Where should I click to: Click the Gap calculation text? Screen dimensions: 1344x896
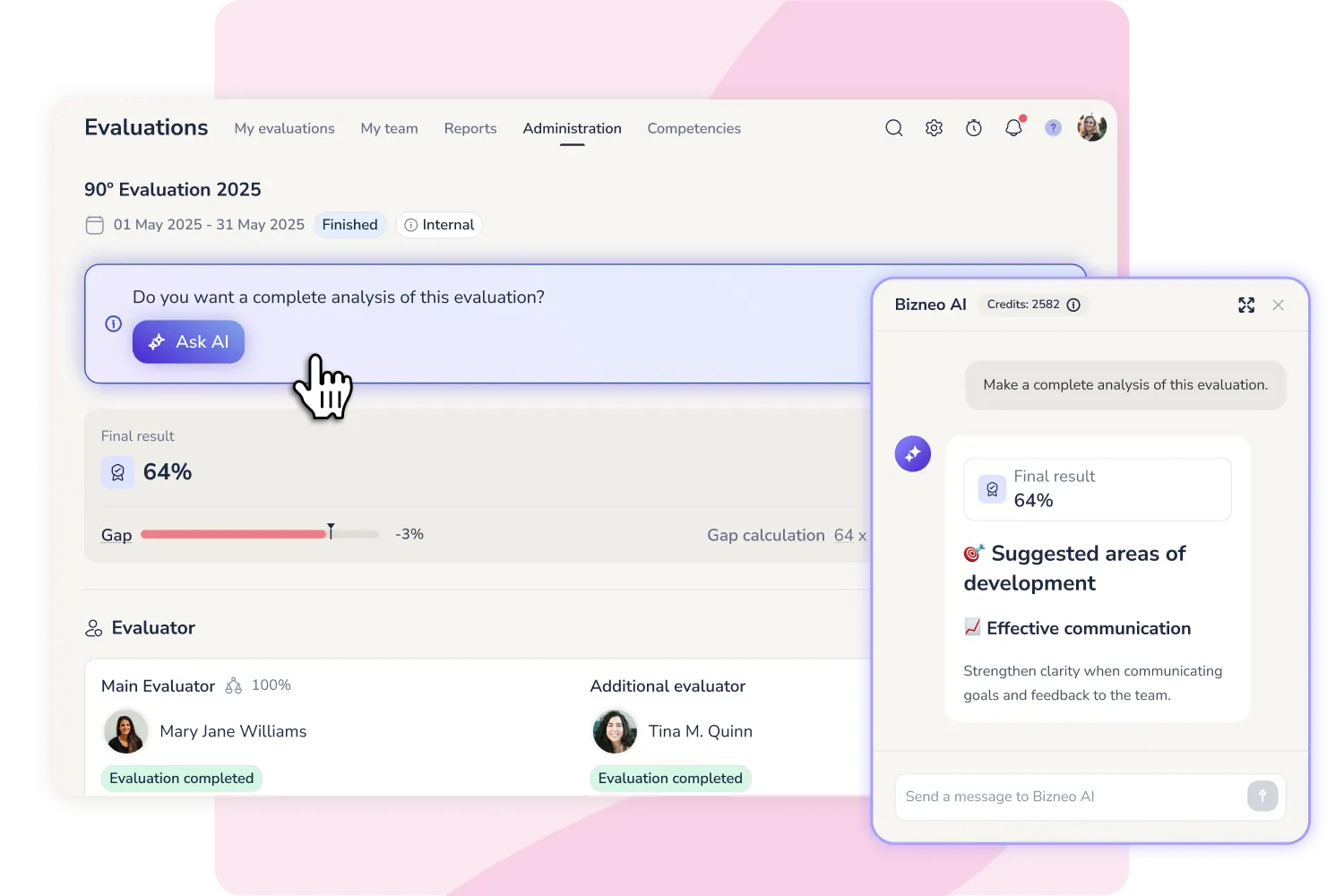[x=766, y=535]
